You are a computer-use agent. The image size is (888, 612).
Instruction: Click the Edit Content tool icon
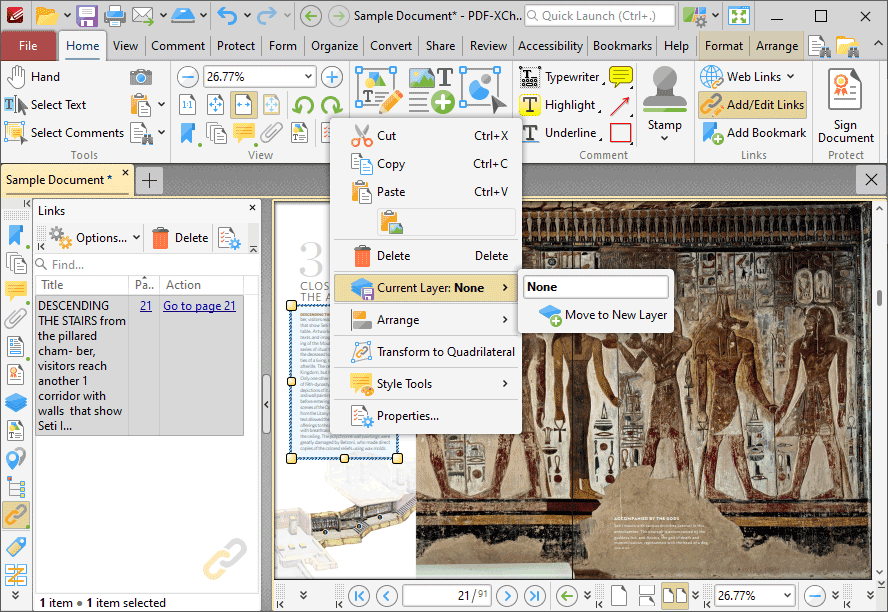(377, 88)
